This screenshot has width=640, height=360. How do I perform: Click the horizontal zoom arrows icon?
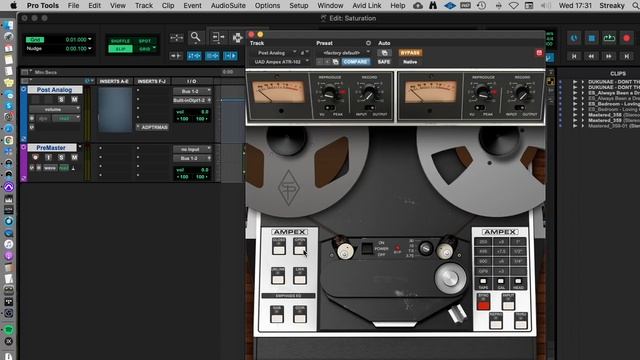click(176, 38)
